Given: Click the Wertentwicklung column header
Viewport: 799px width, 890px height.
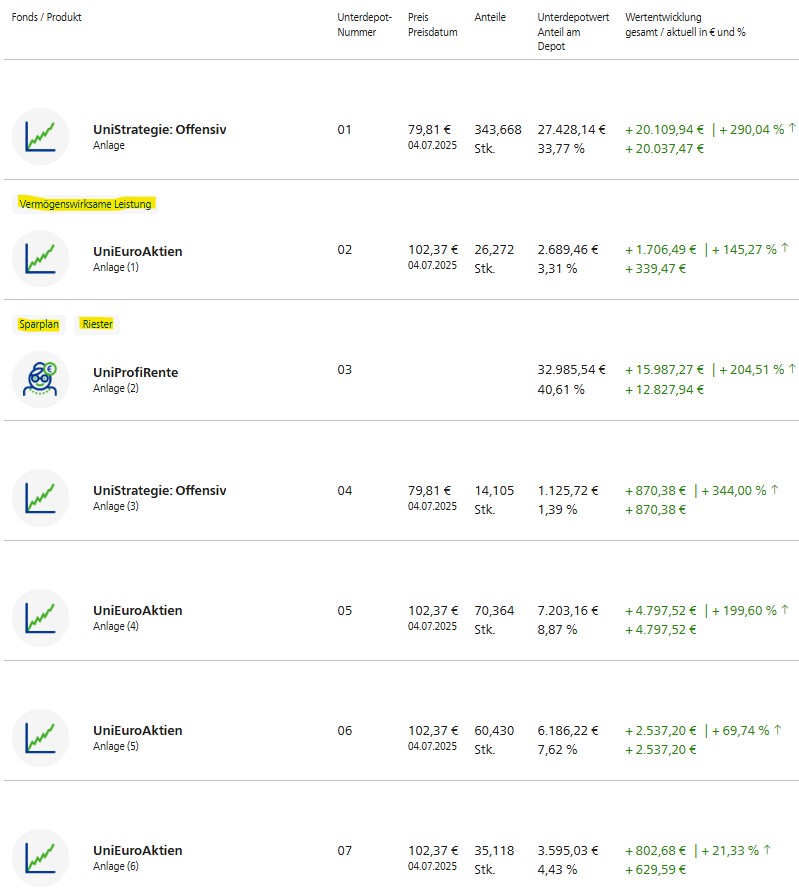Looking at the screenshot, I should click(663, 18).
